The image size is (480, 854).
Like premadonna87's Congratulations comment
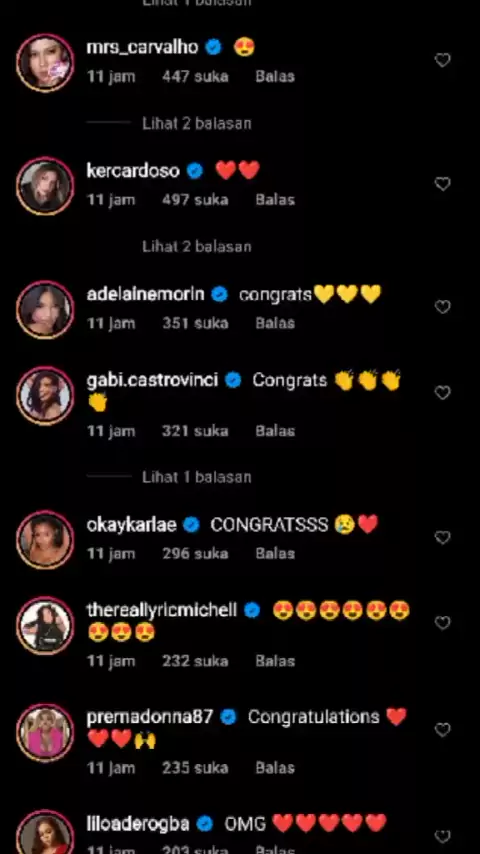(x=442, y=730)
